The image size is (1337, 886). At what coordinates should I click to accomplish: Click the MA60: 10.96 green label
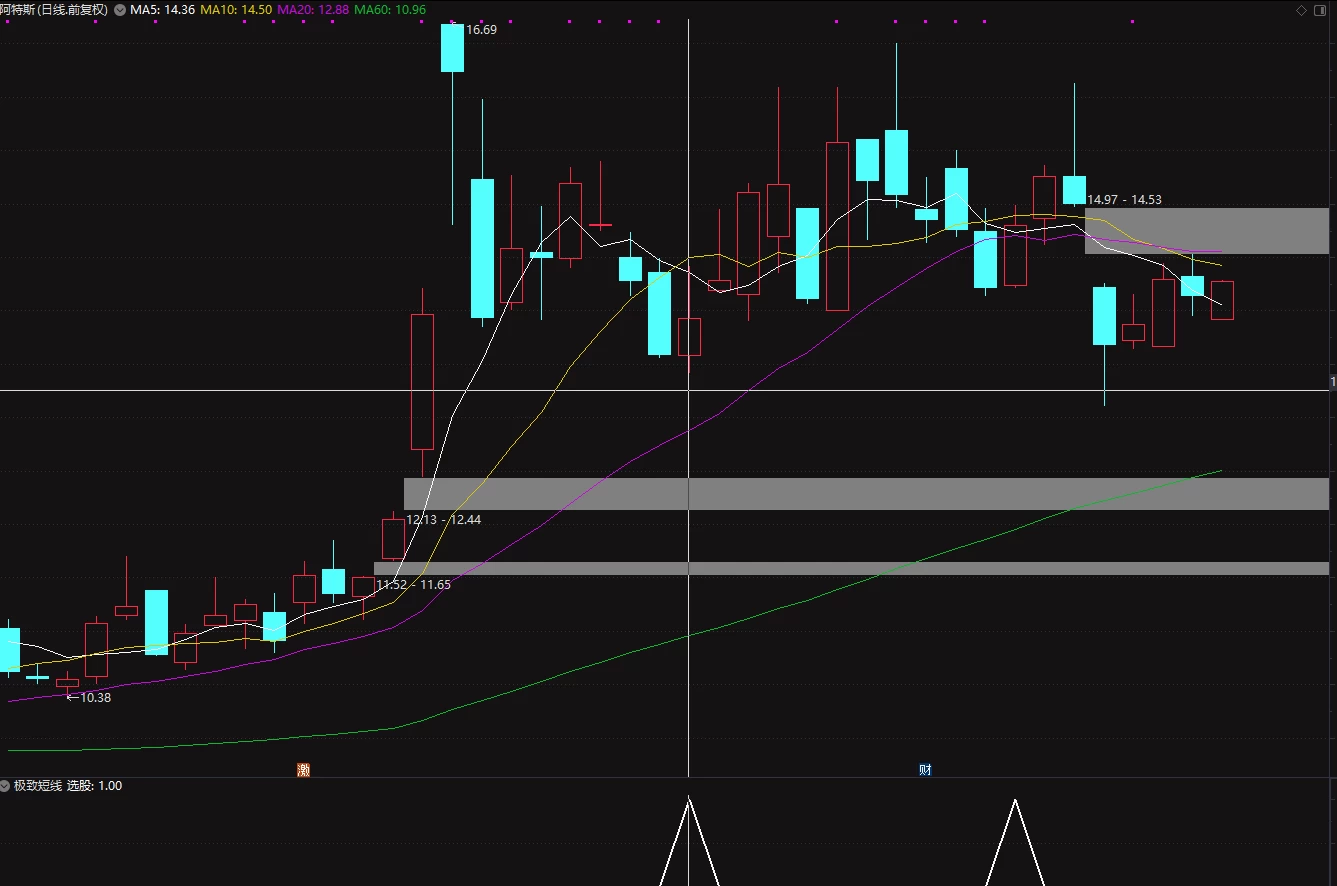[x=390, y=10]
